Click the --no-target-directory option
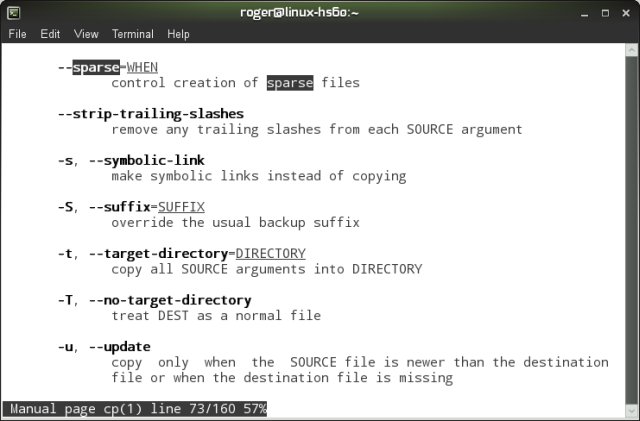 tap(170, 301)
